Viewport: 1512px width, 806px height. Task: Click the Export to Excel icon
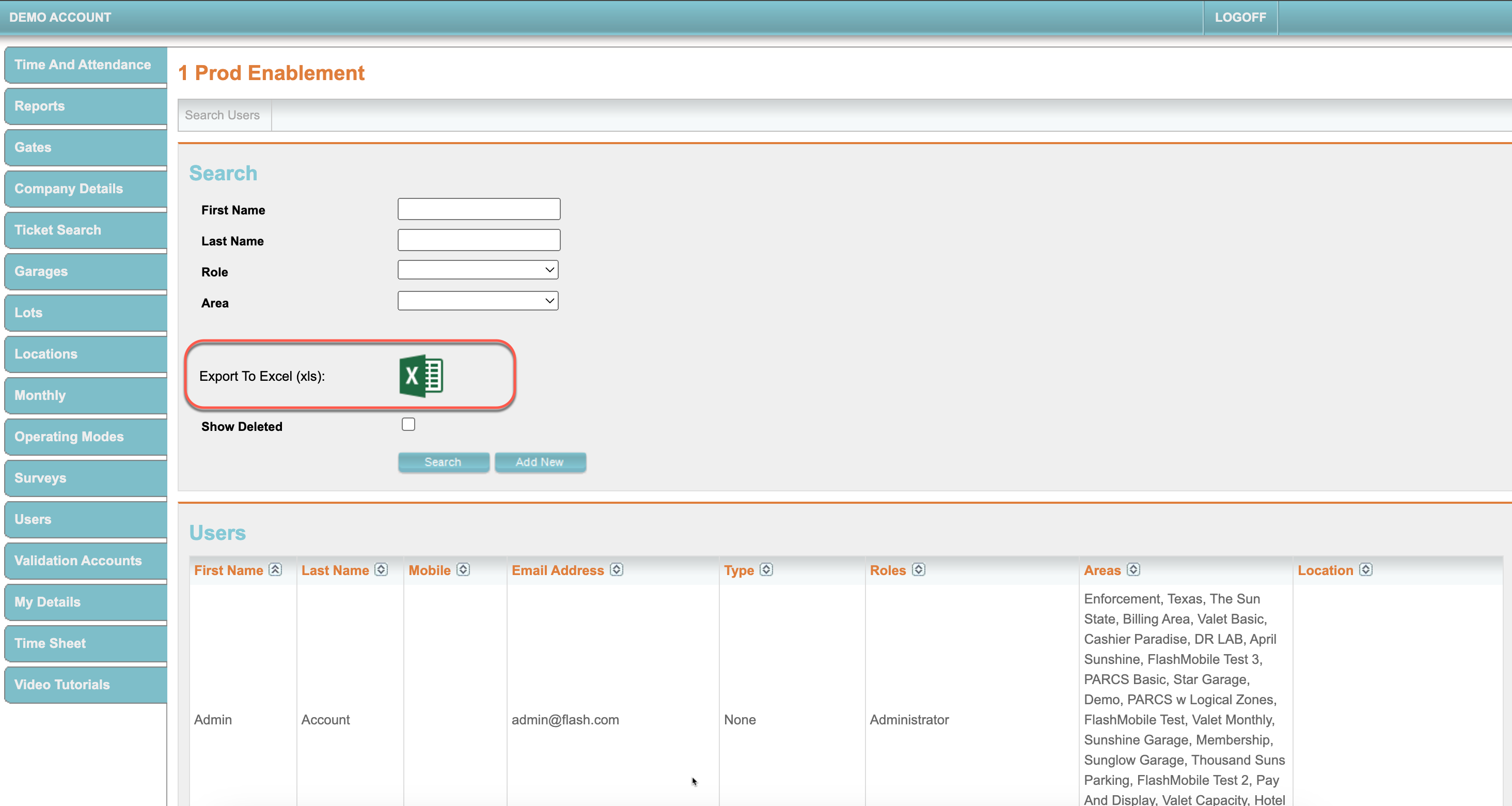pyautogui.click(x=421, y=376)
